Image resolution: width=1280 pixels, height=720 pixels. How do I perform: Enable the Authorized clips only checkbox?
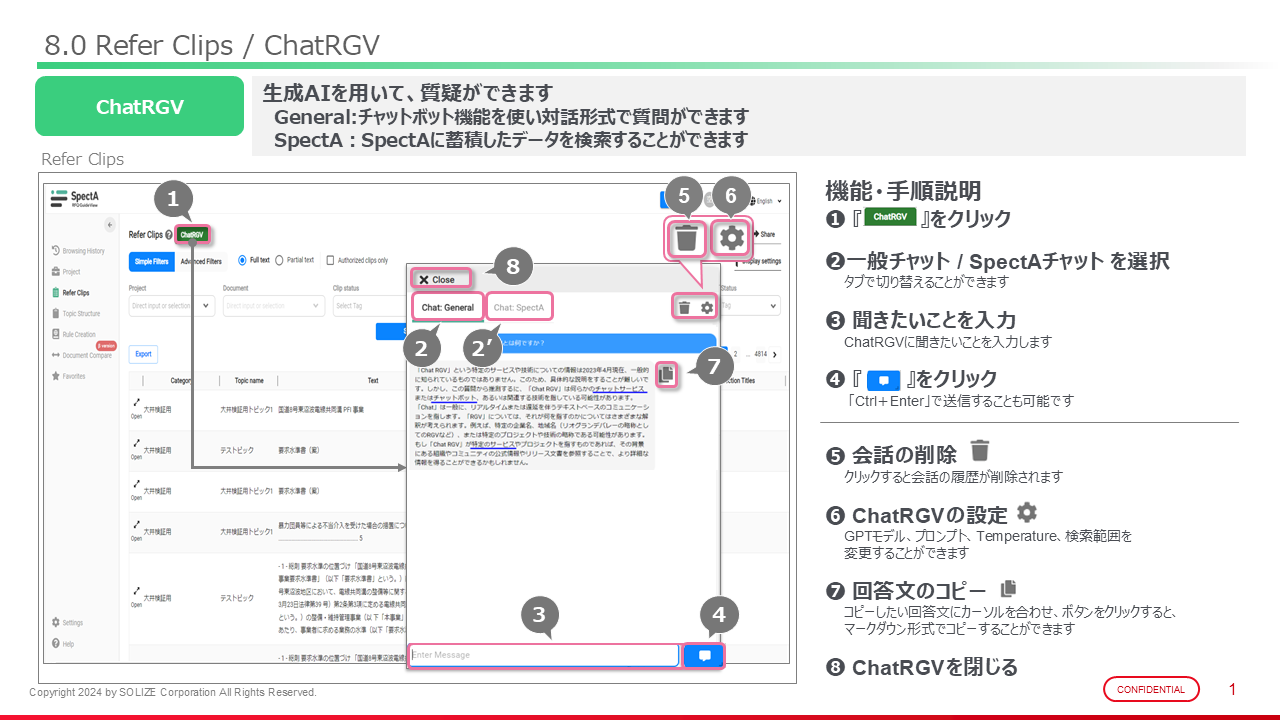click(331, 260)
